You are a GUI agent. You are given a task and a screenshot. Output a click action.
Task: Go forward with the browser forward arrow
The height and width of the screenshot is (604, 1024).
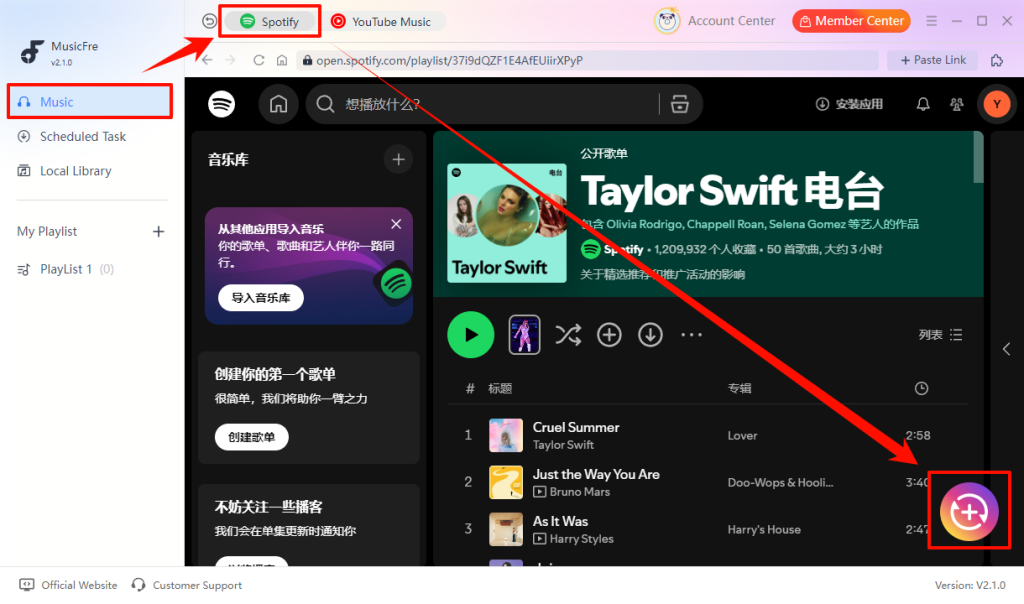point(231,60)
